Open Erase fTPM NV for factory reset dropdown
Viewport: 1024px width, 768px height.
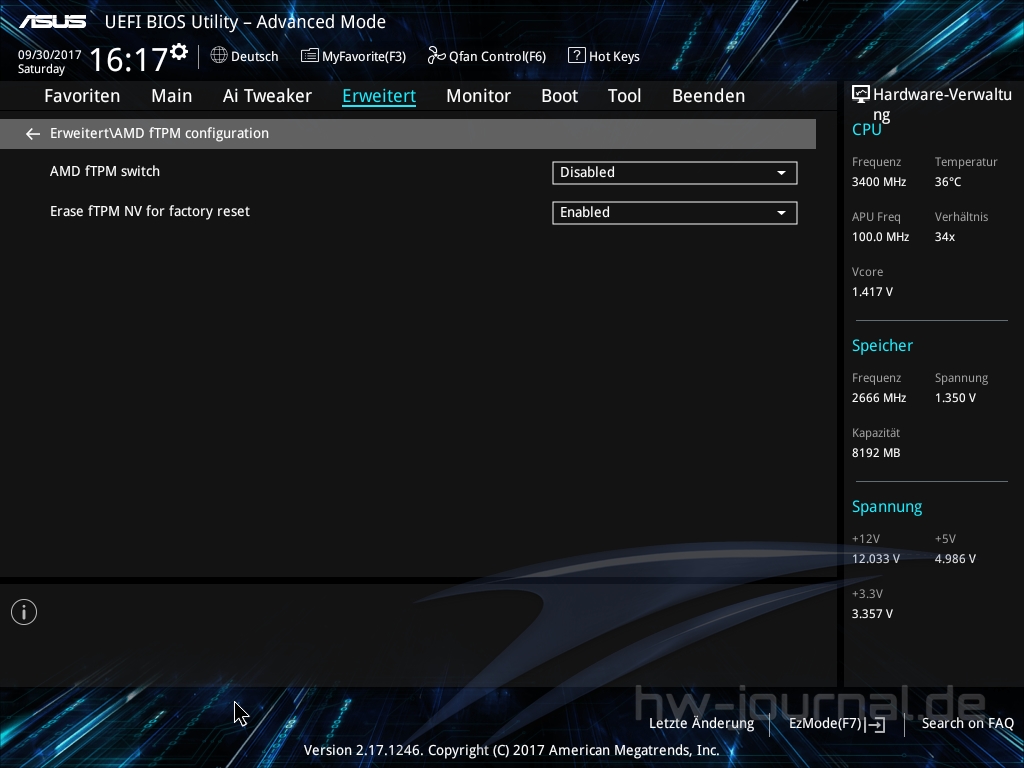click(x=675, y=212)
